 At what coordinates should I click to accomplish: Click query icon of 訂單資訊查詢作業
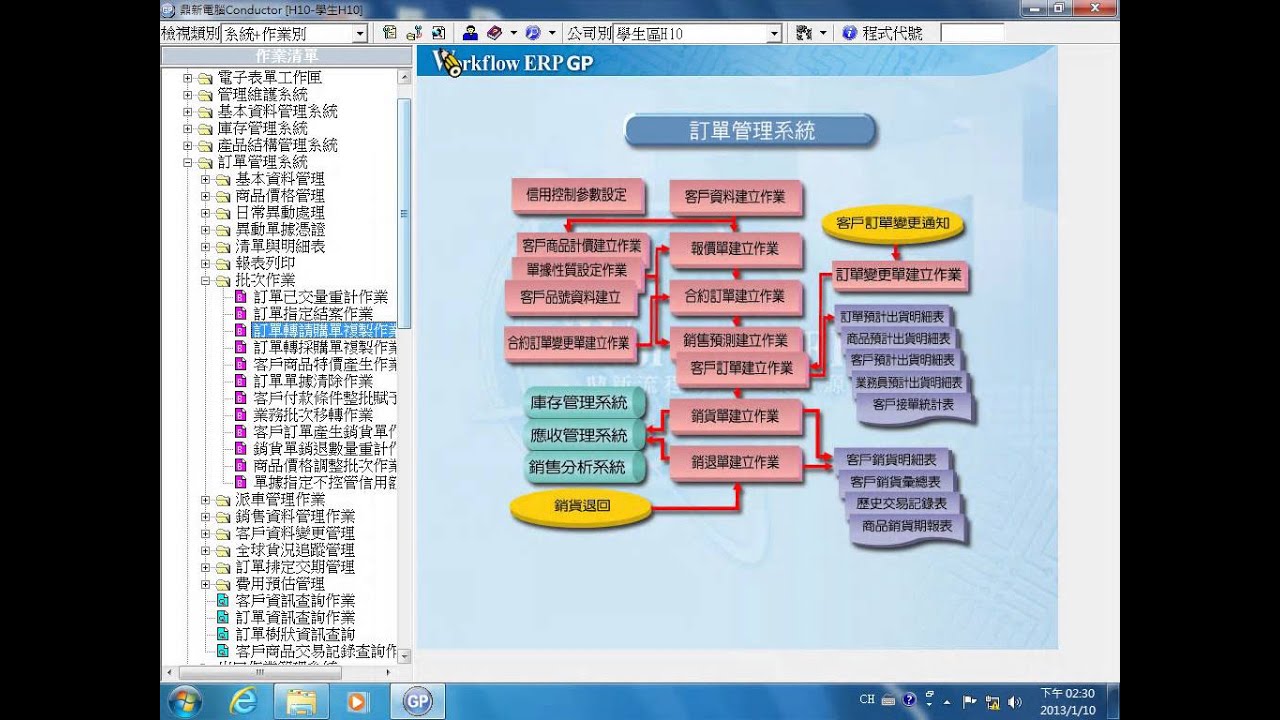tap(223, 618)
